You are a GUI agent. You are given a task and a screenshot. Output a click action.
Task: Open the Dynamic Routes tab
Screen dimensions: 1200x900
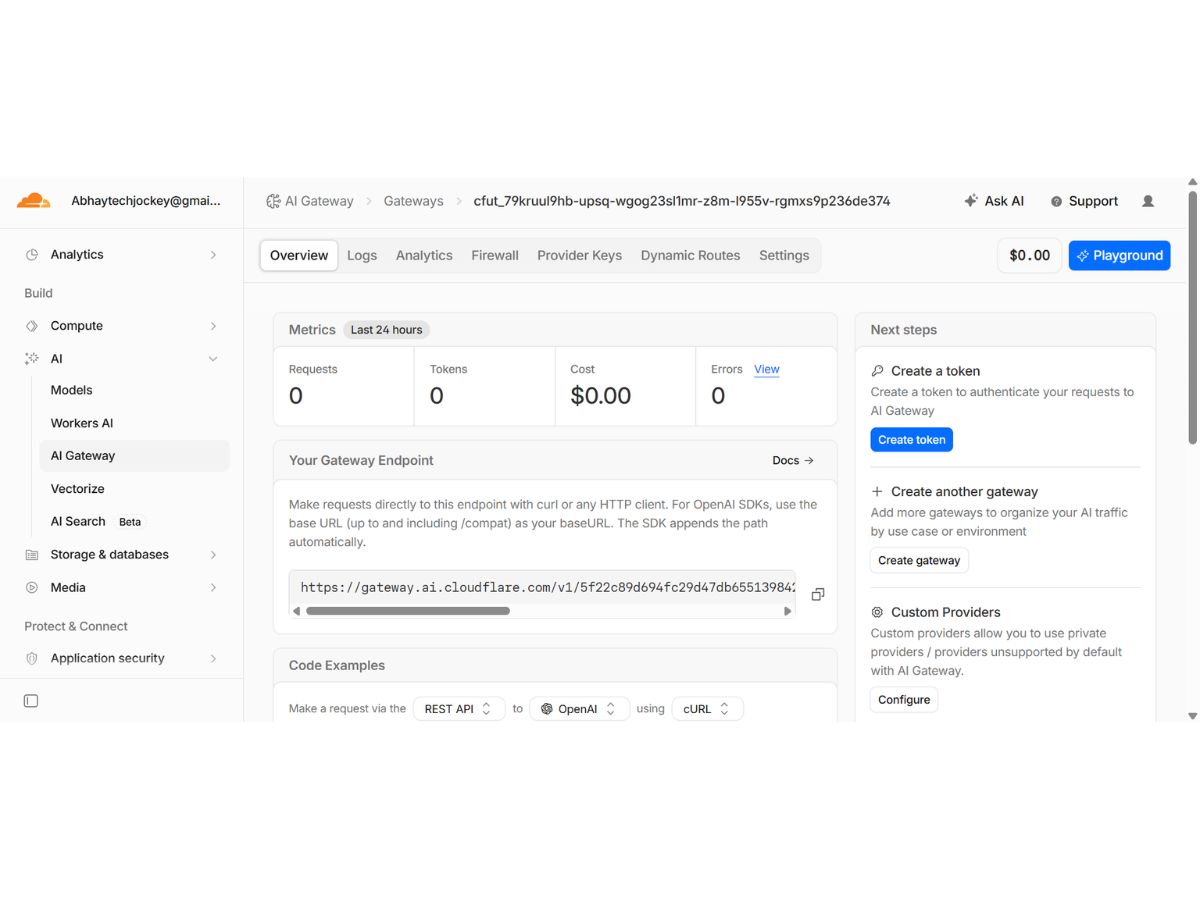click(691, 256)
